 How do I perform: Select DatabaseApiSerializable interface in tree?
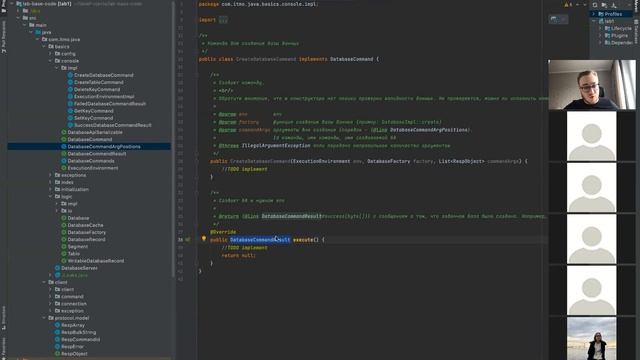click(x=95, y=132)
